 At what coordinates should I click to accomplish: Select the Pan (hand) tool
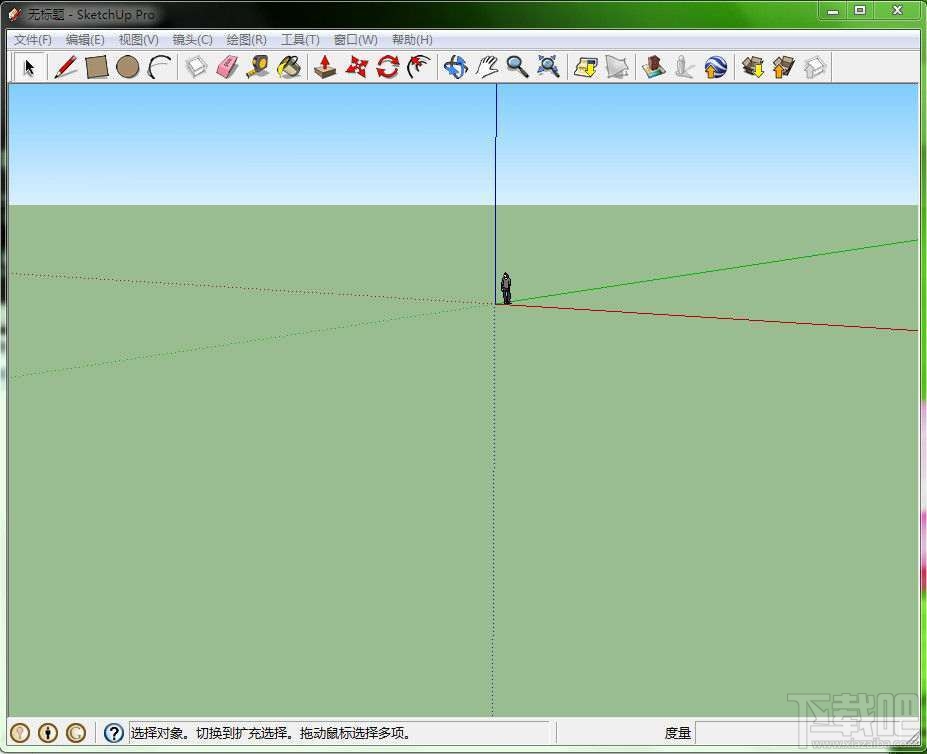[x=487, y=67]
